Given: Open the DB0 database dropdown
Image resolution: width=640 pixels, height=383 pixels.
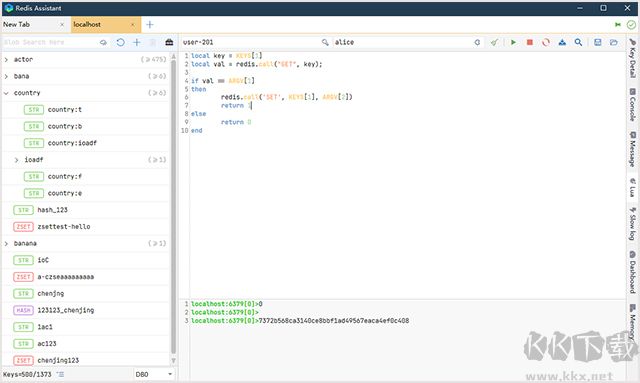Looking at the screenshot, I should (x=154, y=374).
